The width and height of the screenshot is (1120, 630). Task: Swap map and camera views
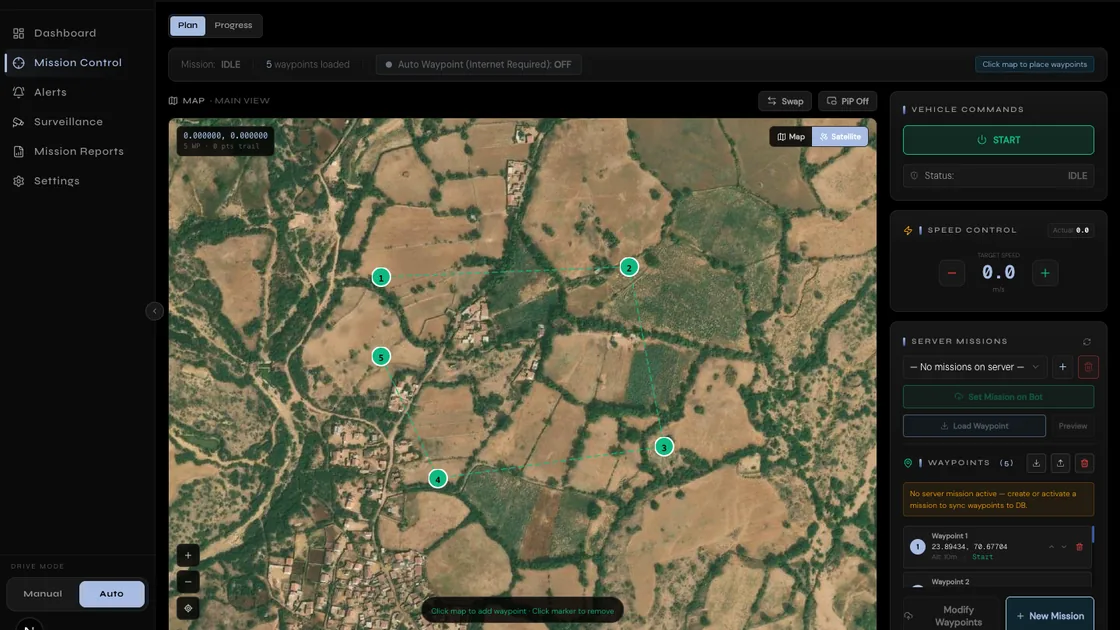coord(785,101)
